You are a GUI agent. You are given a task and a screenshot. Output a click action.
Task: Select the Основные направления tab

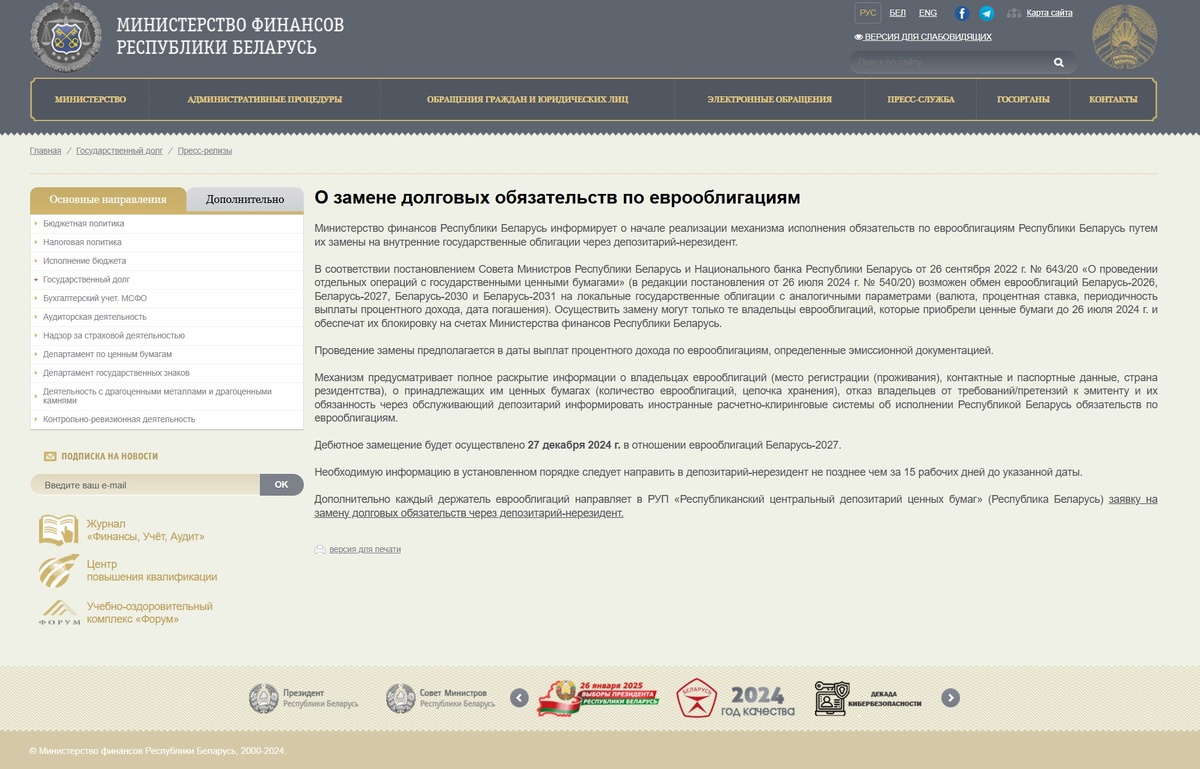[x=108, y=199]
